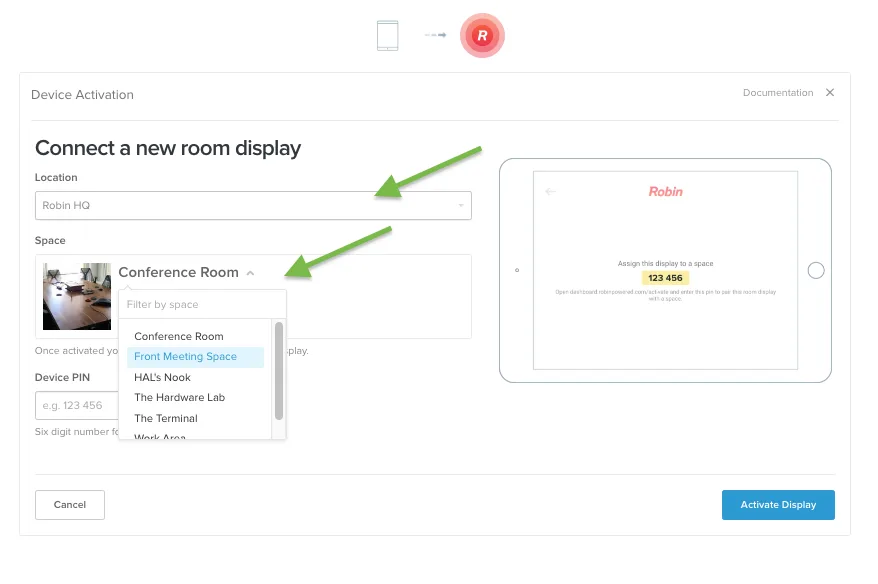
Task: Click the Filter by space field
Action: click(202, 304)
